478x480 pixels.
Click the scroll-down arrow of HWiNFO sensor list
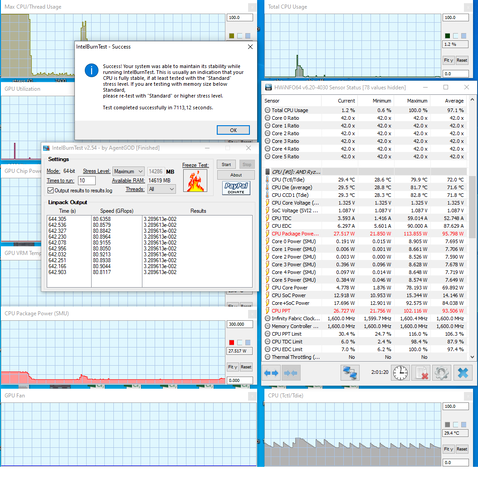pos(472,357)
